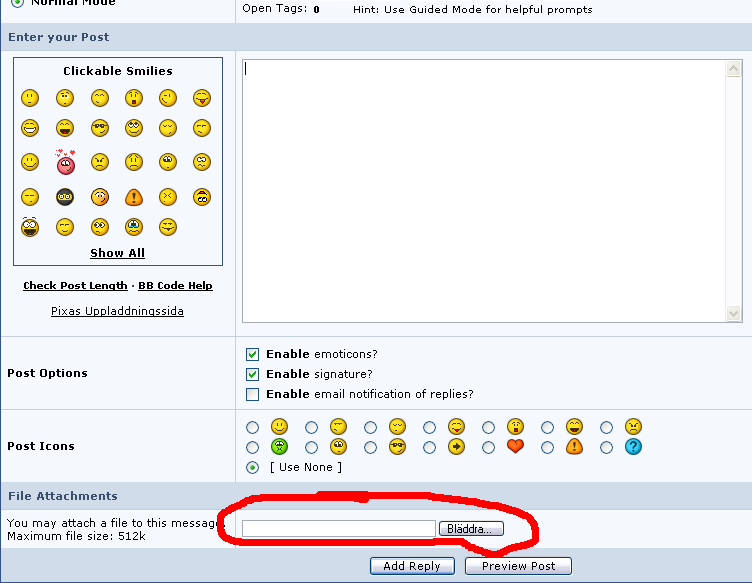Insert the X-eyes smiley
The width and height of the screenshot is (752, 583).
168,197
